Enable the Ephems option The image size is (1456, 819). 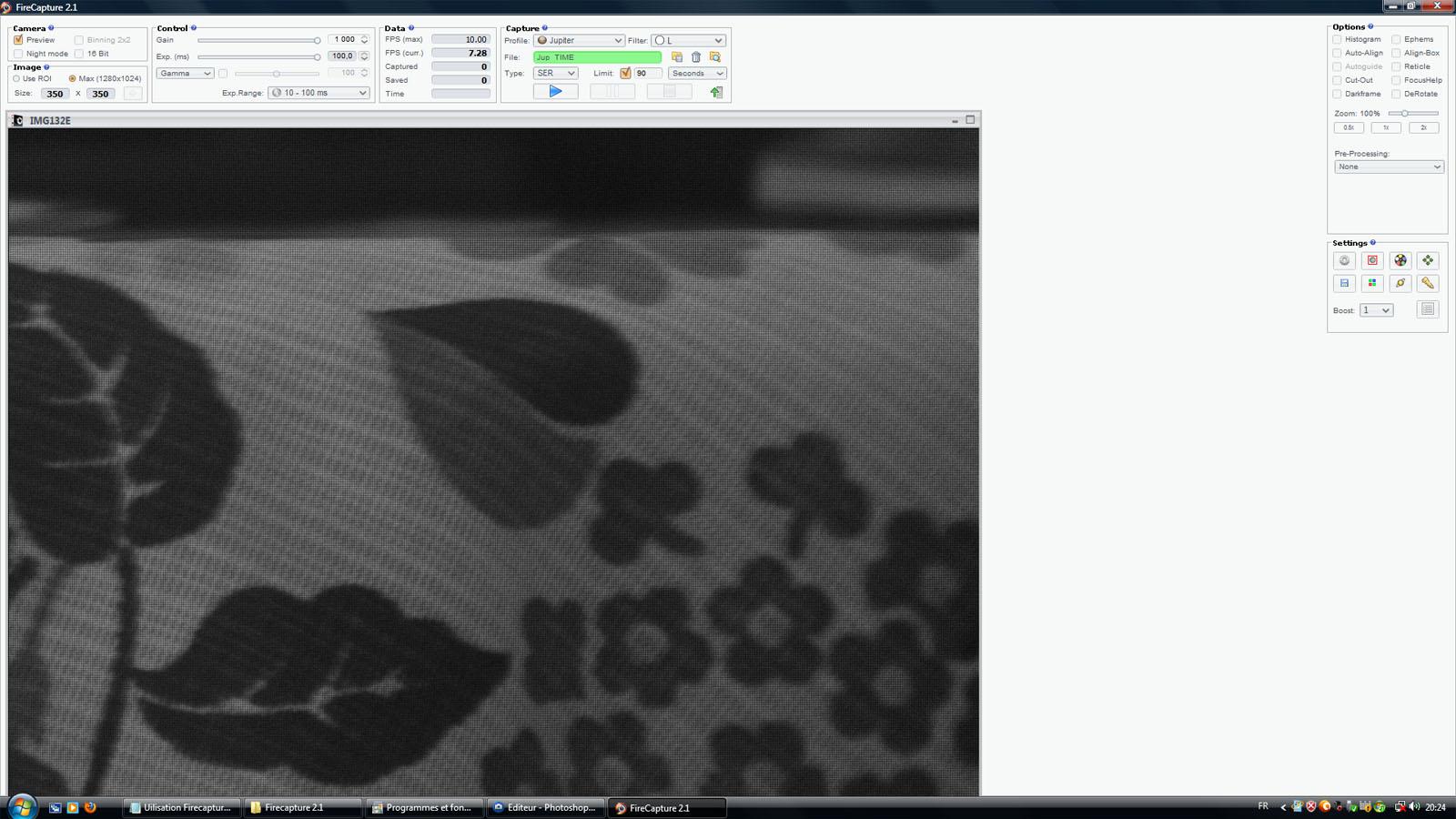1396,40
